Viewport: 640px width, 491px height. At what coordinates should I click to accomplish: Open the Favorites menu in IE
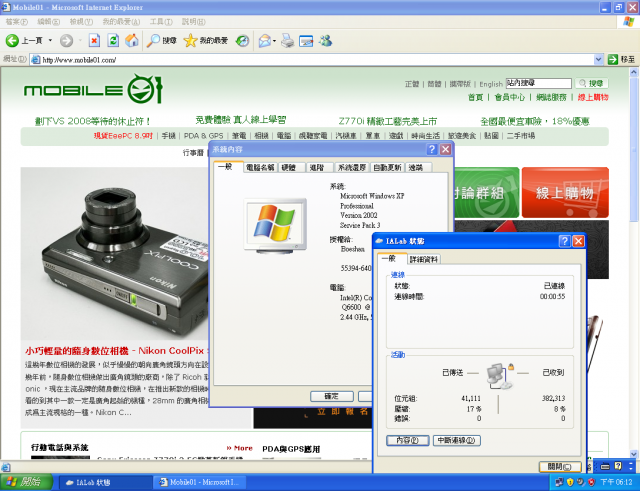(121, 22)
